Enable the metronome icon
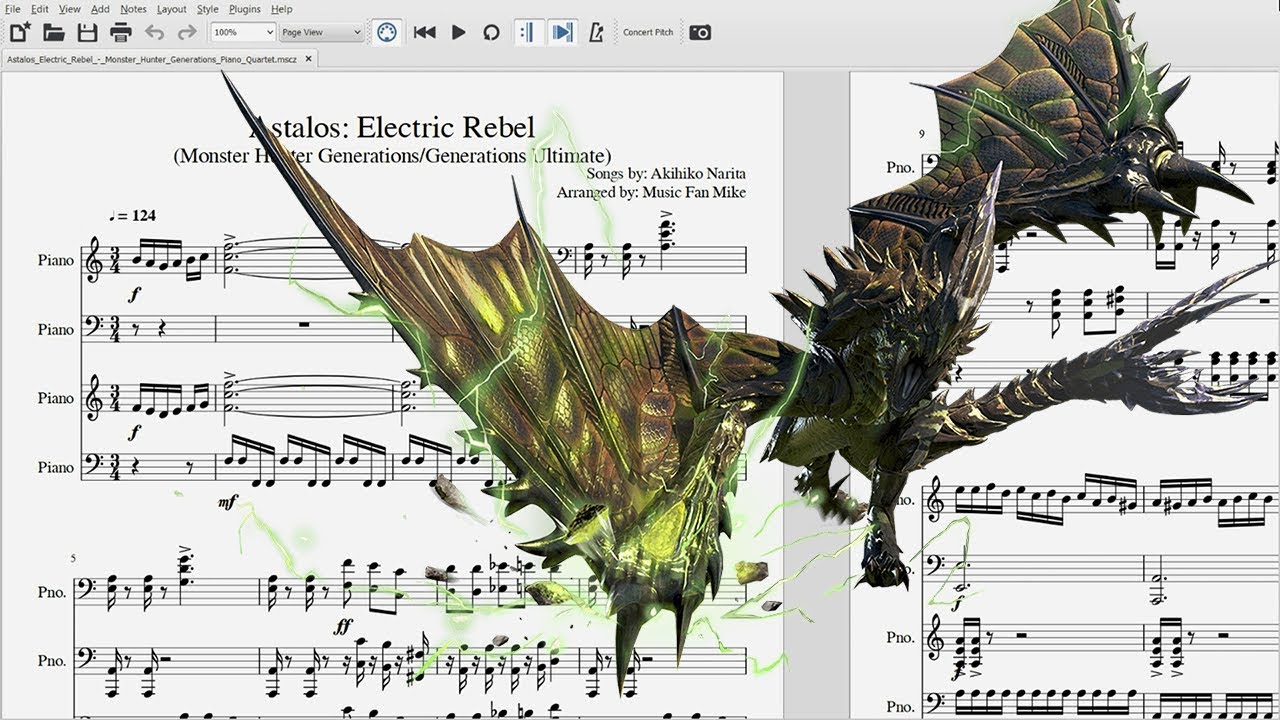The width and height of the screenshot is (1280, 720). [596, 32]
